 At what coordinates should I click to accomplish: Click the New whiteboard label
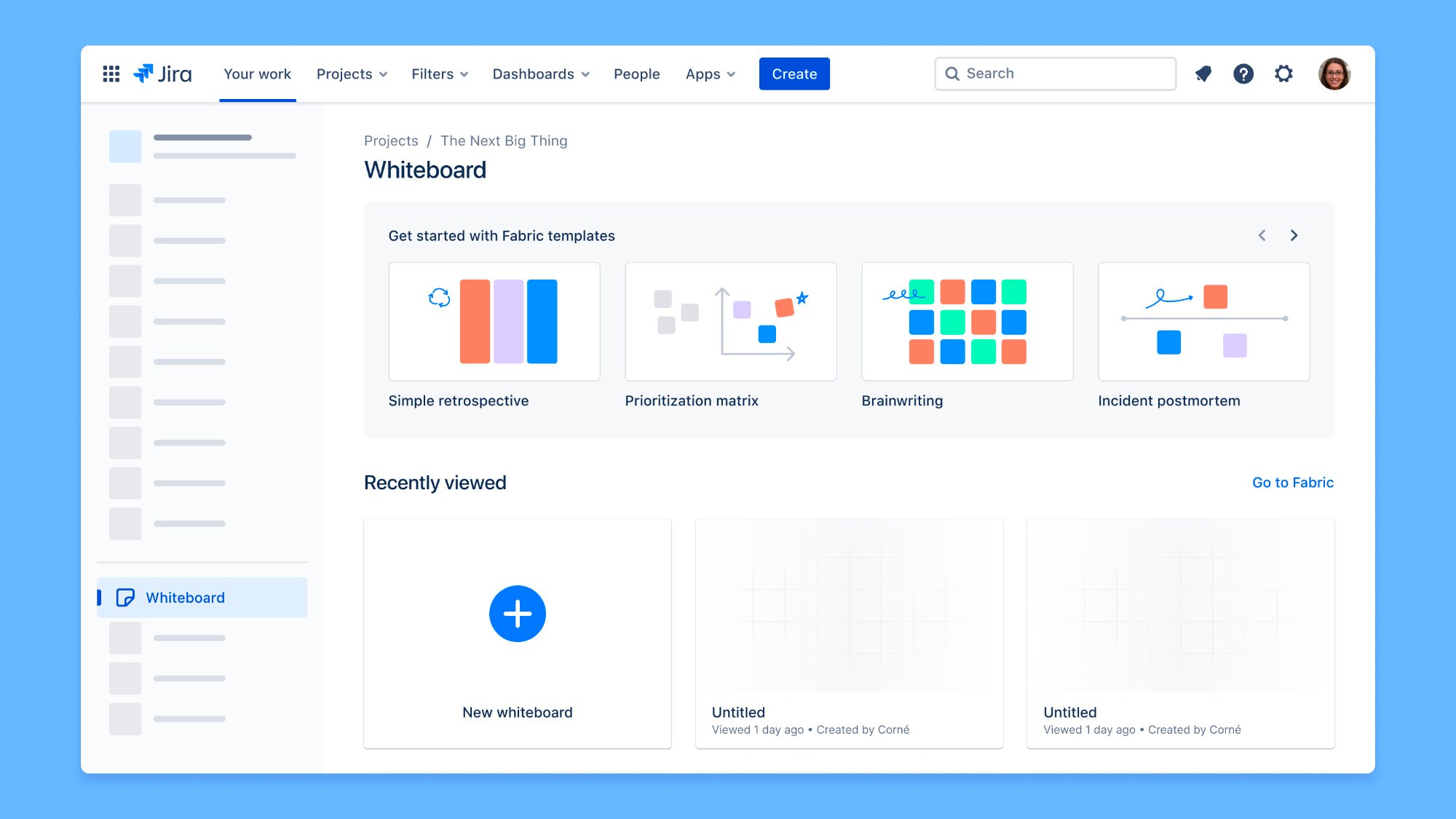pyautogui.click(x=518, y=713)
